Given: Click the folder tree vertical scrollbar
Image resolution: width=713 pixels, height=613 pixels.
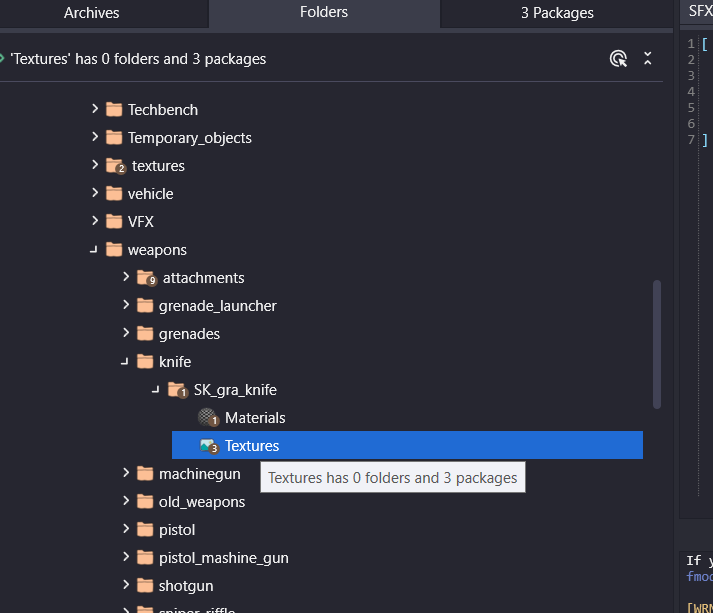Looking at the screenshot, I should pyautogui.click(x=657, y=343).
